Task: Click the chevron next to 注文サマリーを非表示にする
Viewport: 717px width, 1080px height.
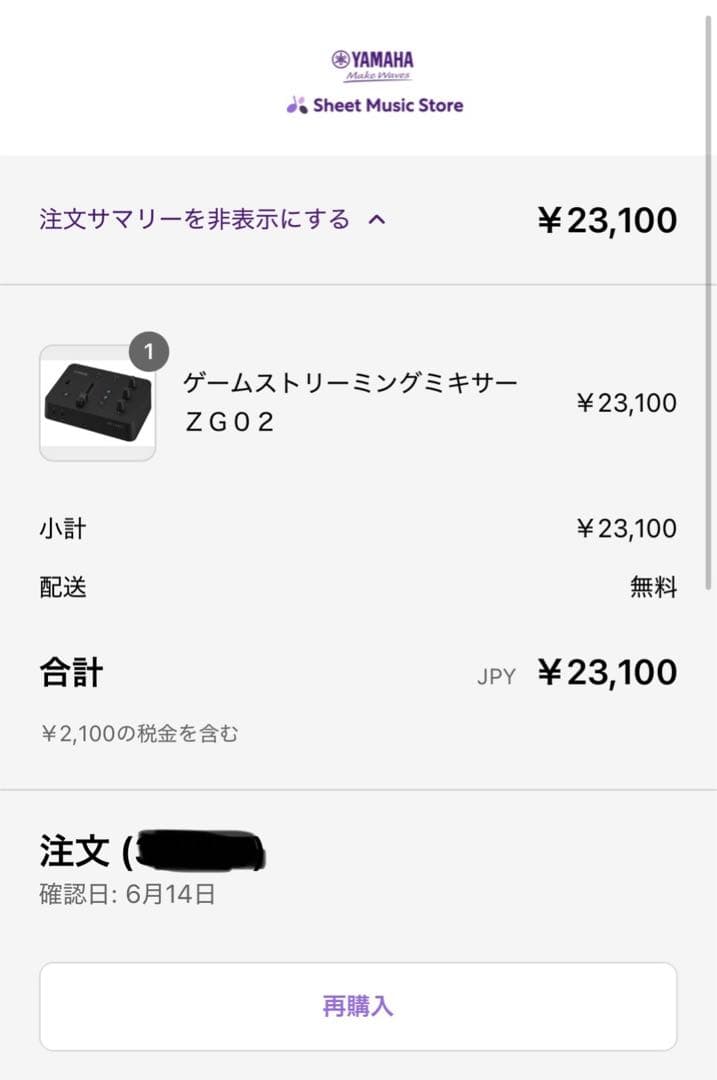Action: pos(378,219)
